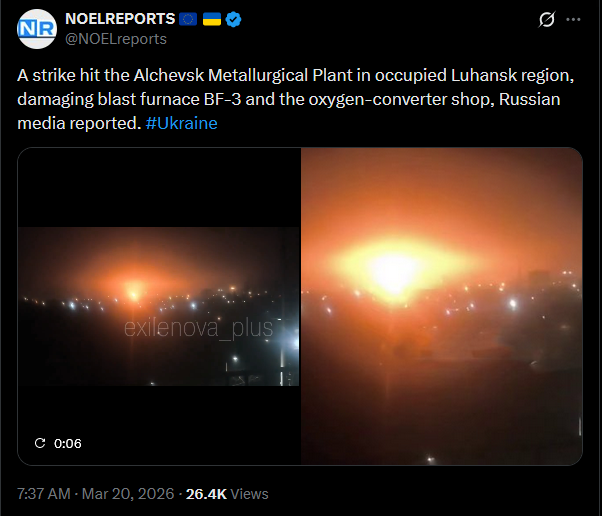Click the Ukraine flag emoji

(x=212, y=19)
